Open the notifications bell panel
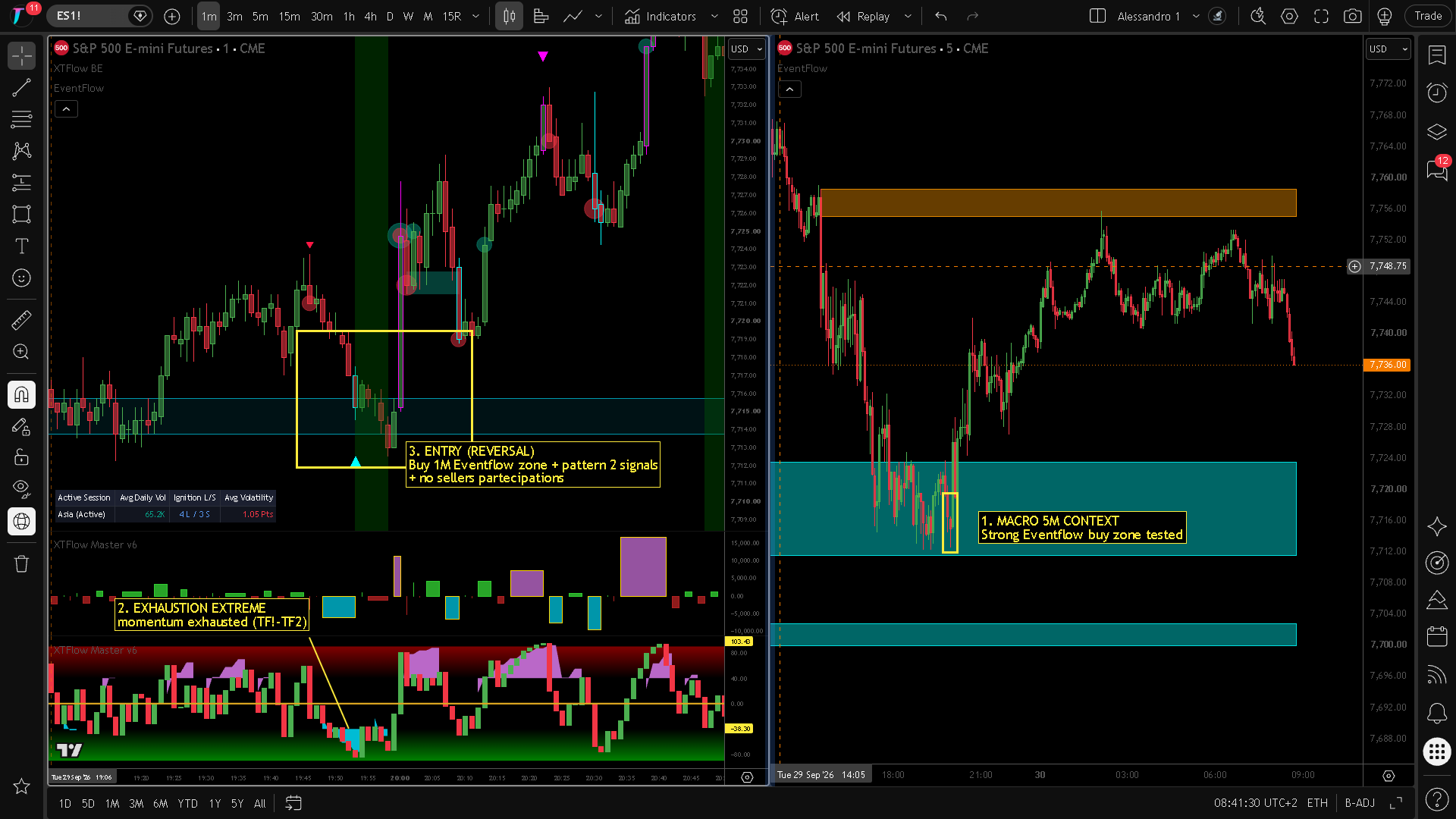The image size is (1456, 819). pyautogui.click(x=1437, y=713)
